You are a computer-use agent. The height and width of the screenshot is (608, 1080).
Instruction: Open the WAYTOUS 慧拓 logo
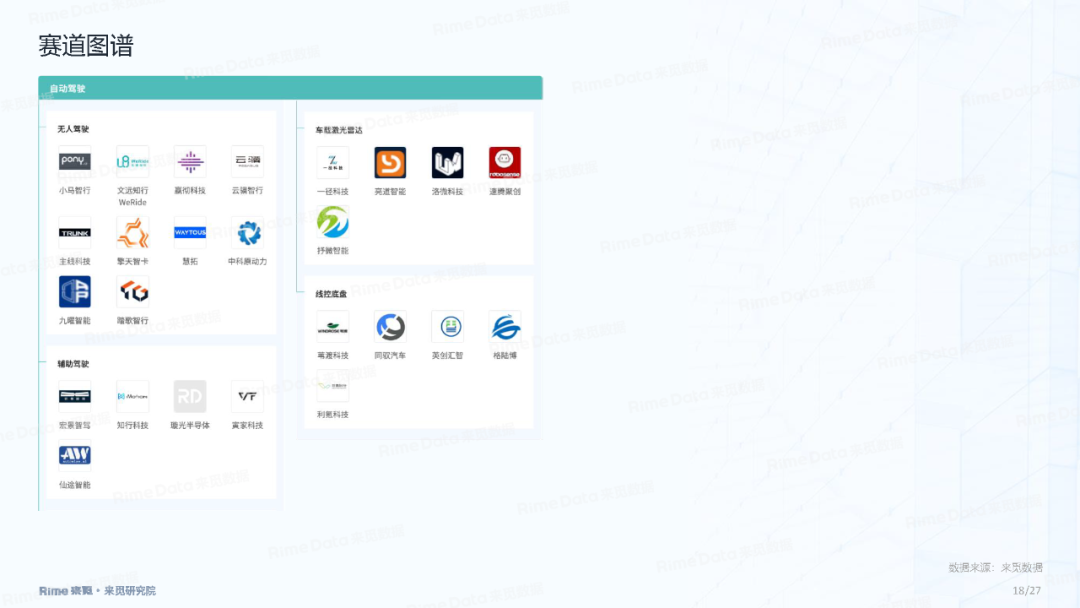(x=190, y=232)
